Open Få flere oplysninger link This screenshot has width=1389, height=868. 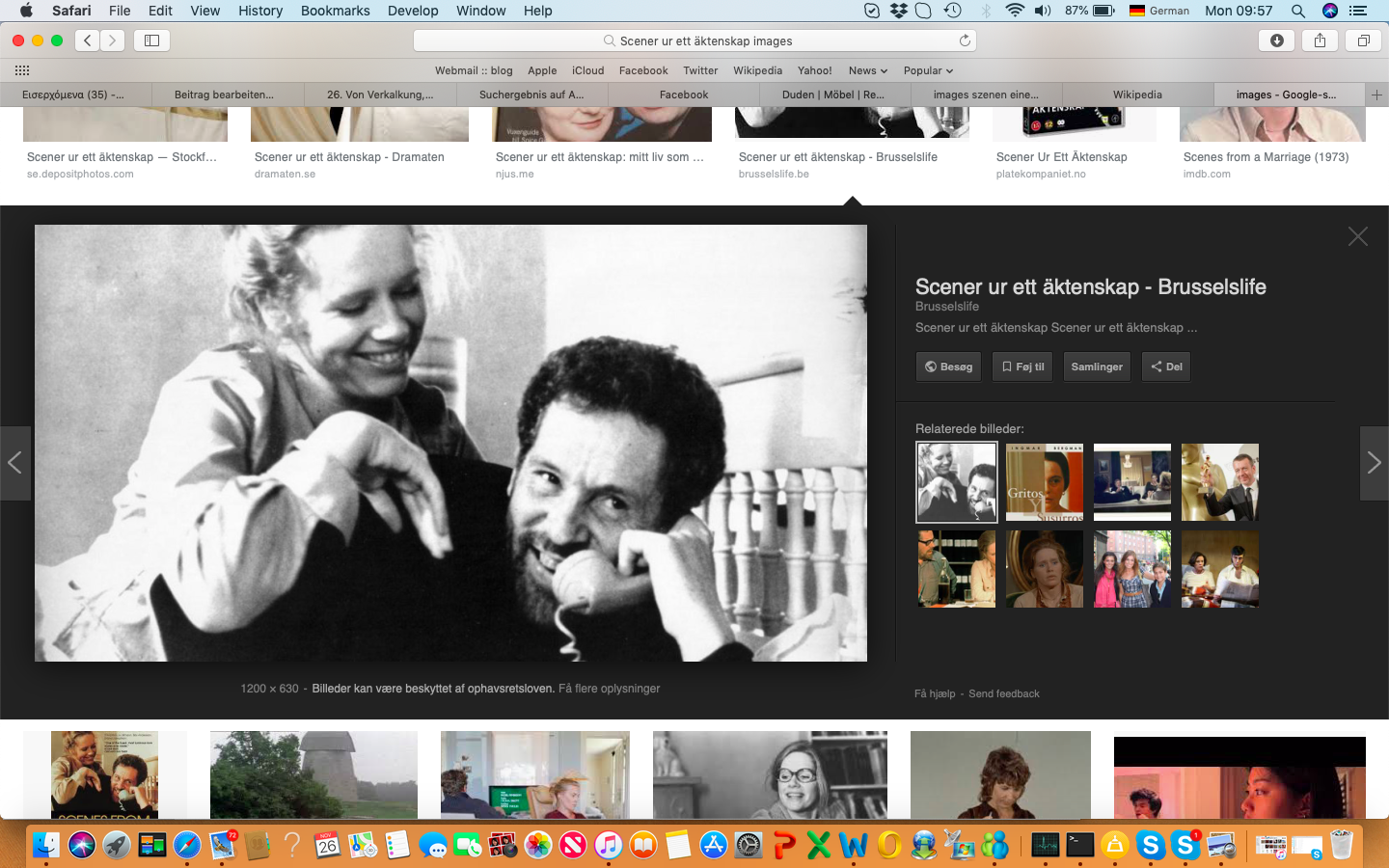tap(610, 689)
